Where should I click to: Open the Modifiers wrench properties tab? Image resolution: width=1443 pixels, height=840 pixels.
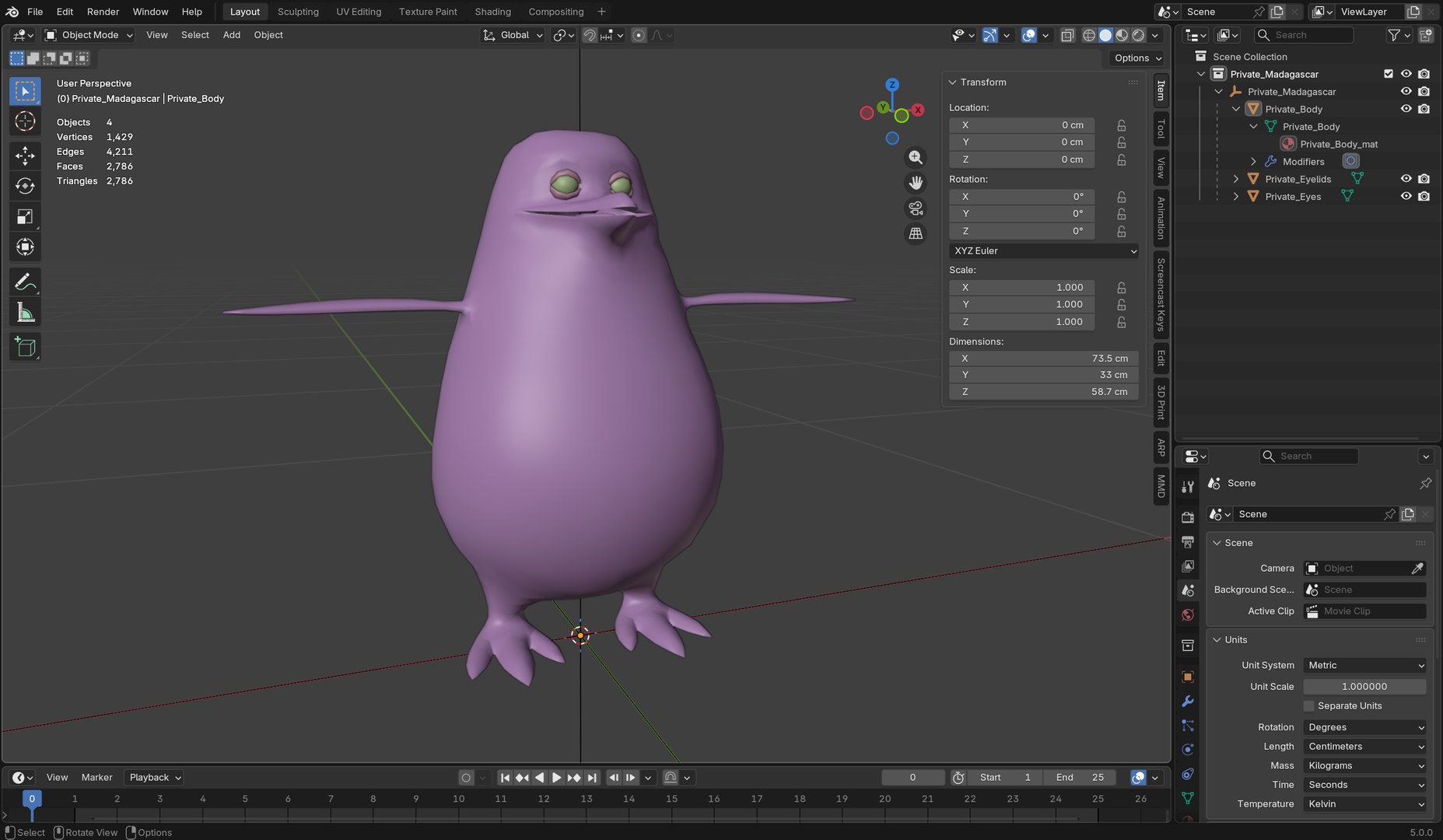click(1188, 701)
